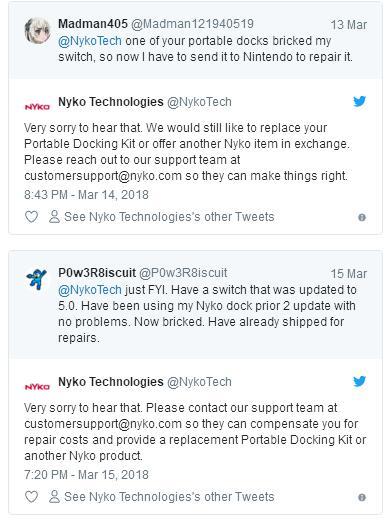Click Twitter bird icon on first Nyko tweet
This screenshot has width=390, height=521.
(x=359, y=101)
